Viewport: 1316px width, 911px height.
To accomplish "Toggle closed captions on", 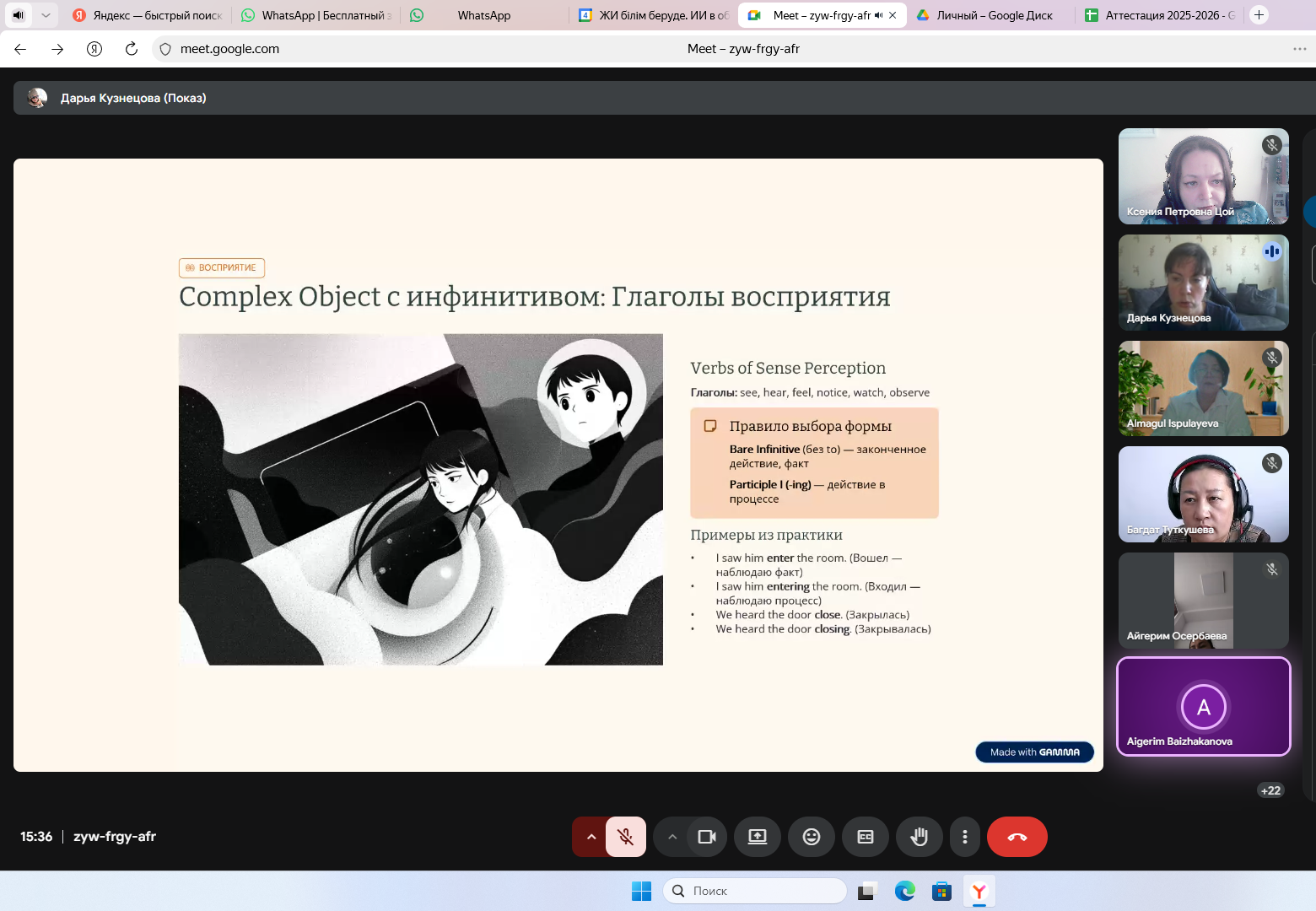I will (865, 837).
